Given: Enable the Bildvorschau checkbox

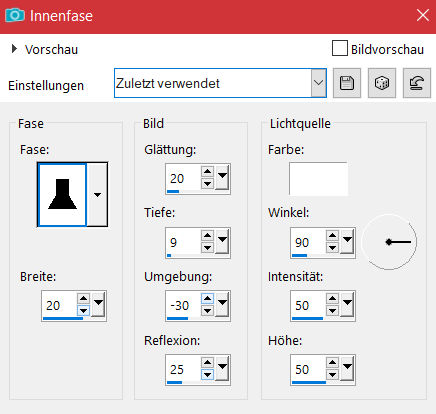Looking at the screenshot, I should pyautogui.click(x=340, y=49).
